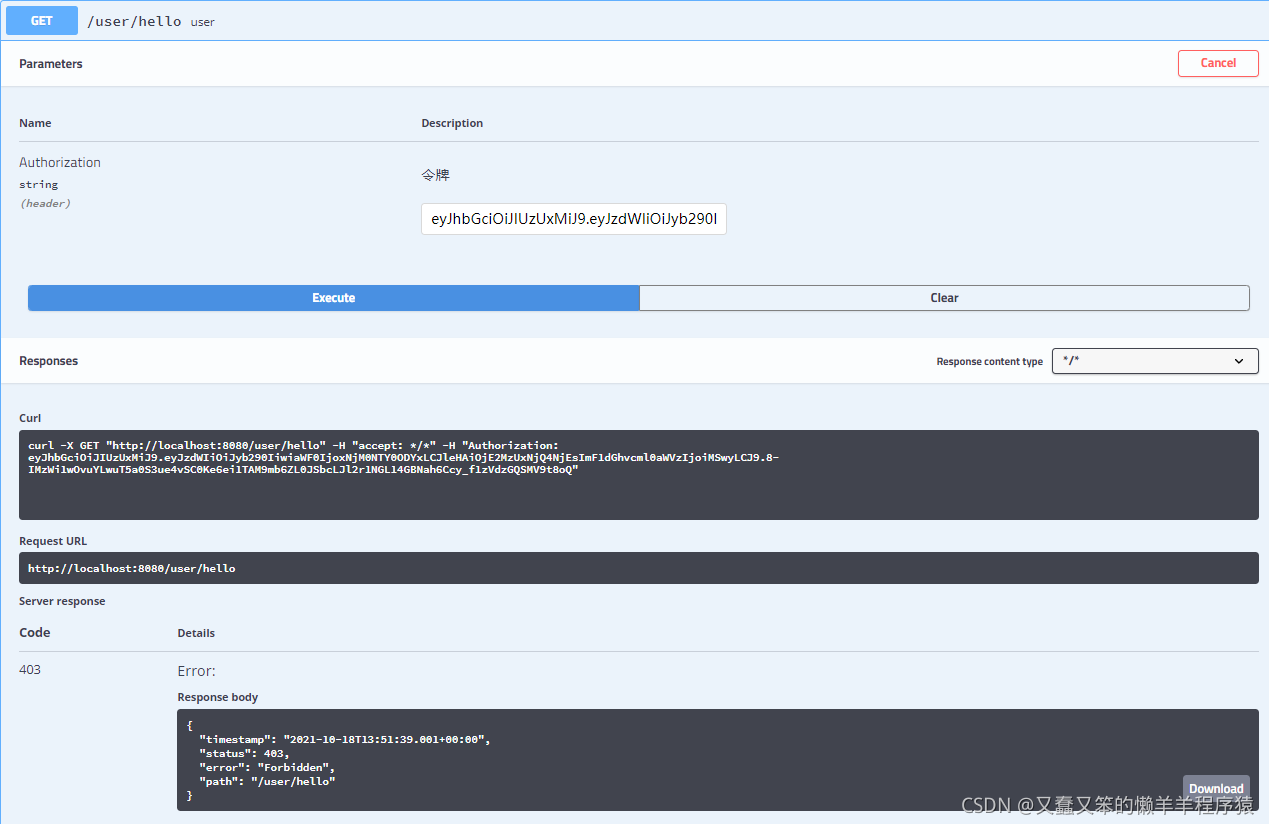Collapse the /user/hello operation path

pos(135,20)
